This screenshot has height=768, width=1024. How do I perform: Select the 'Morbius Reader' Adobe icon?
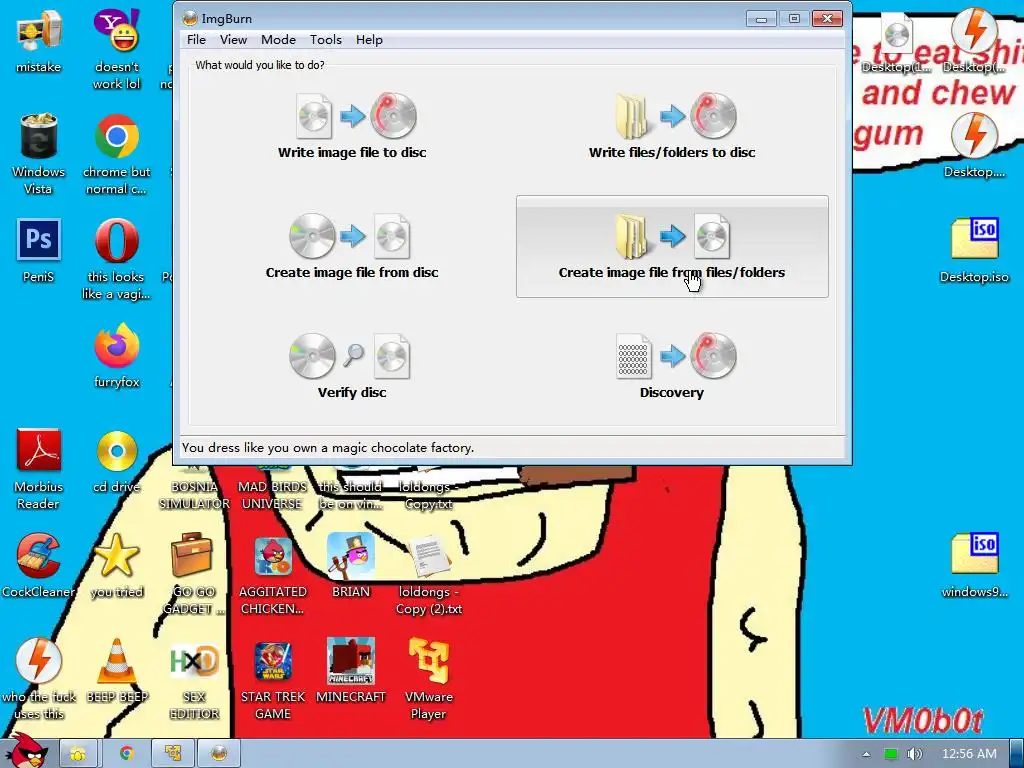point(39,468)
